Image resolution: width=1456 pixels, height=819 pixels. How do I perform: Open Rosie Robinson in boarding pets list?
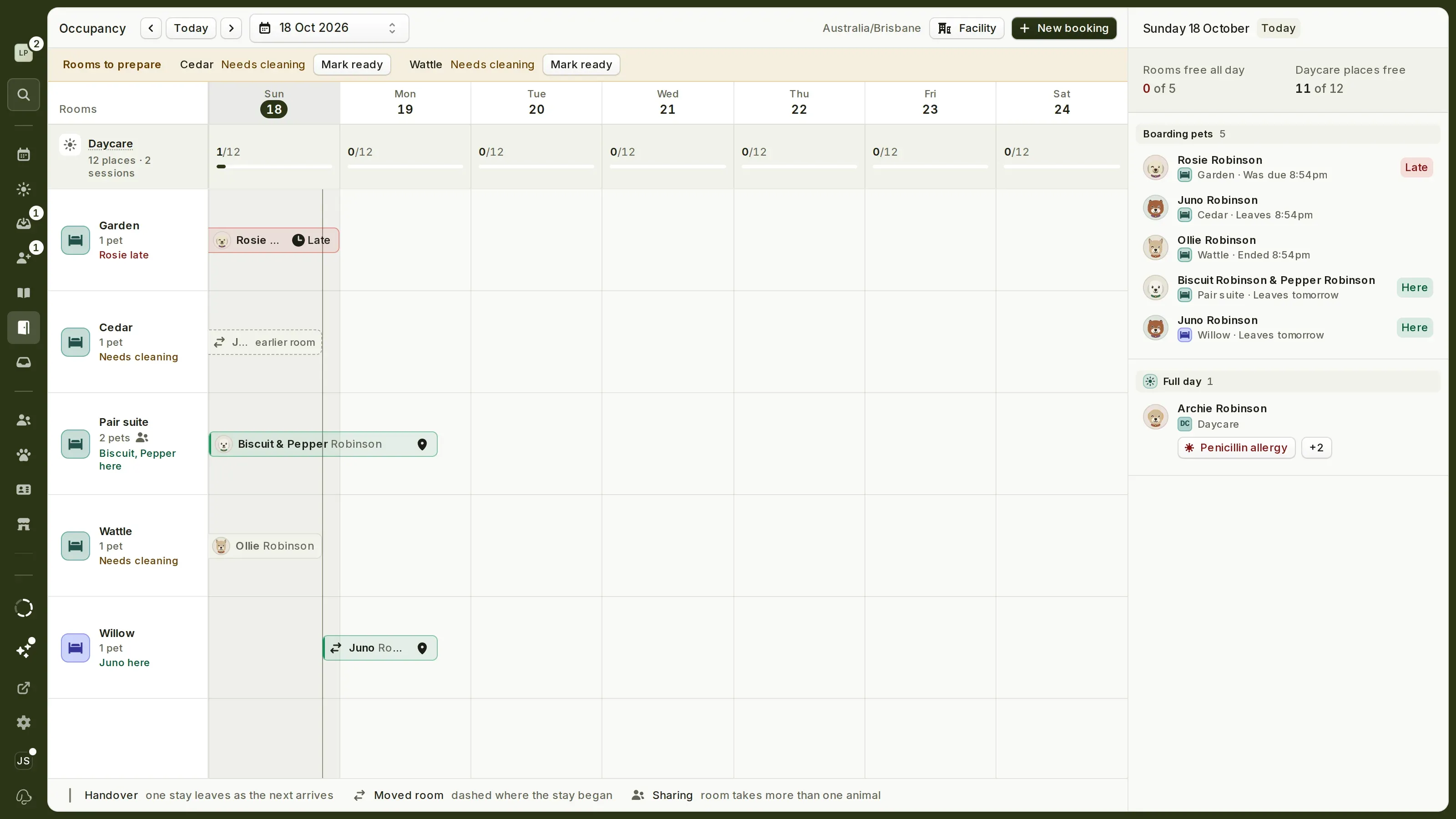click(1288, 167)
